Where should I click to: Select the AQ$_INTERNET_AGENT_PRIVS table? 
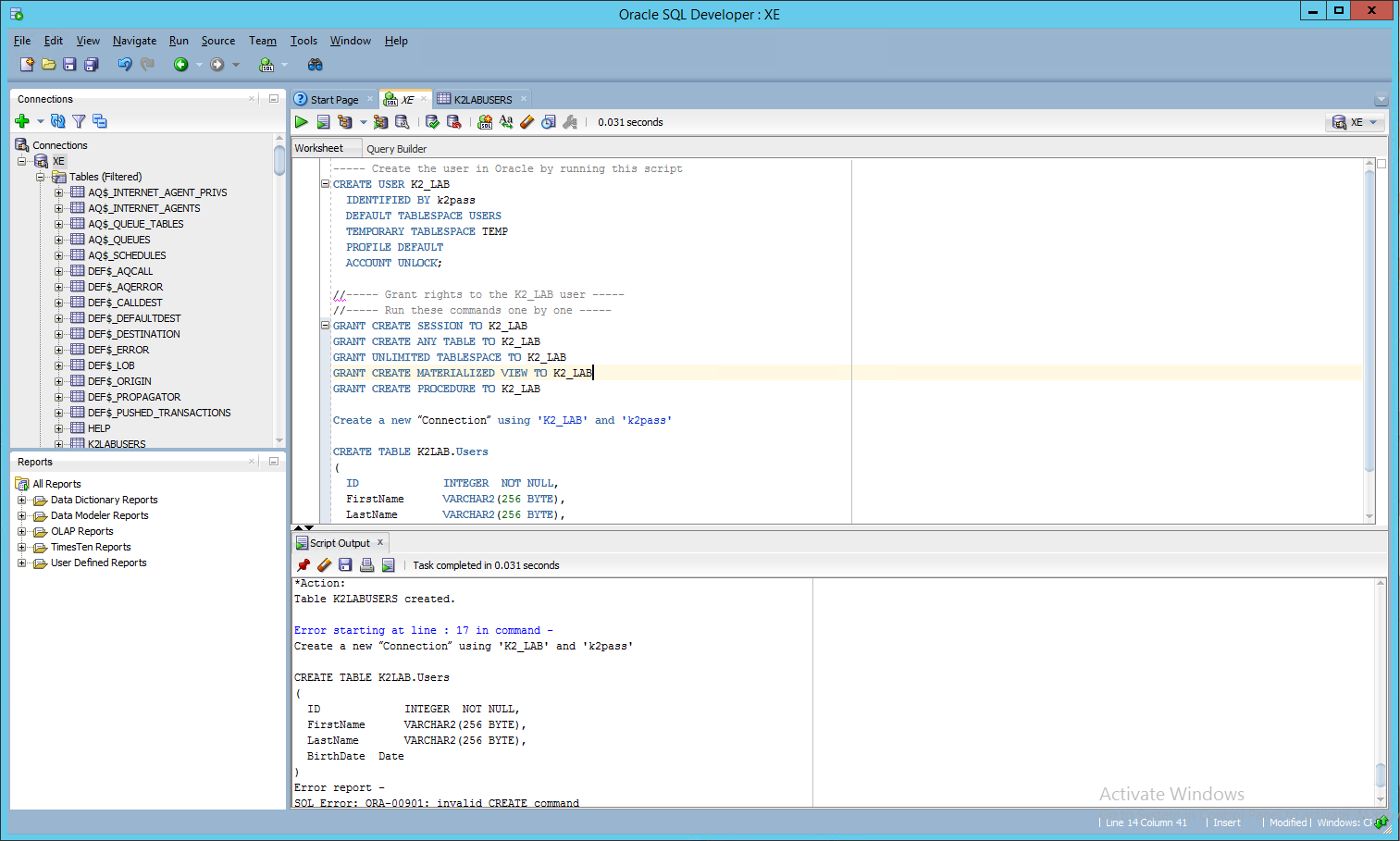coord(157,192)
